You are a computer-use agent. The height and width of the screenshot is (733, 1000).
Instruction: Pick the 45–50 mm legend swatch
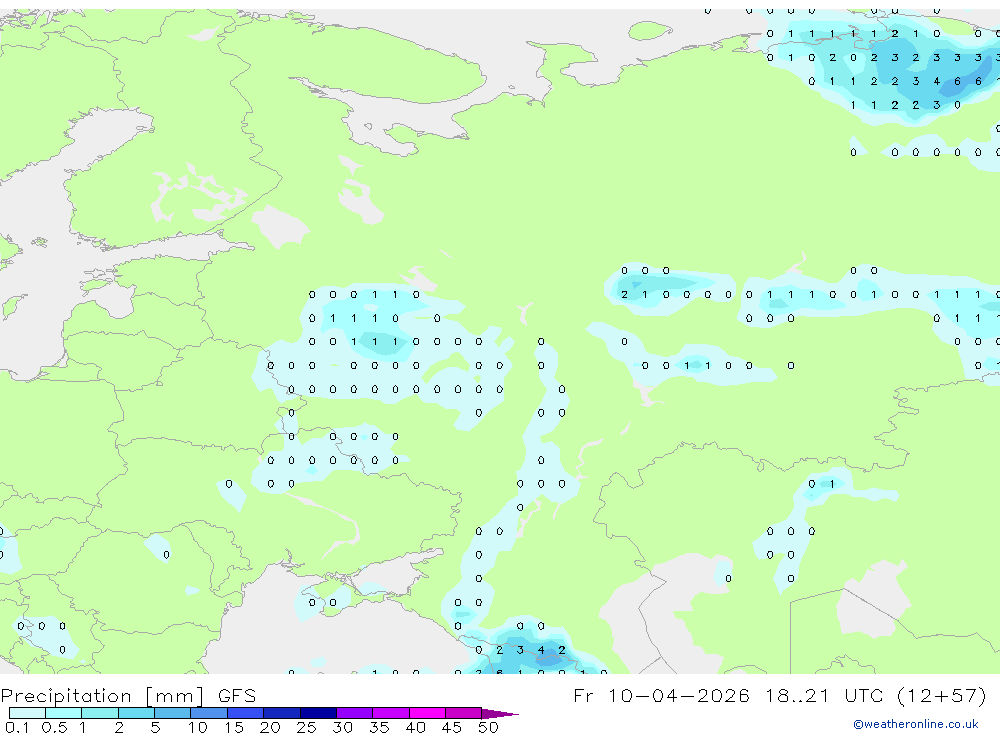coord(464,713)
